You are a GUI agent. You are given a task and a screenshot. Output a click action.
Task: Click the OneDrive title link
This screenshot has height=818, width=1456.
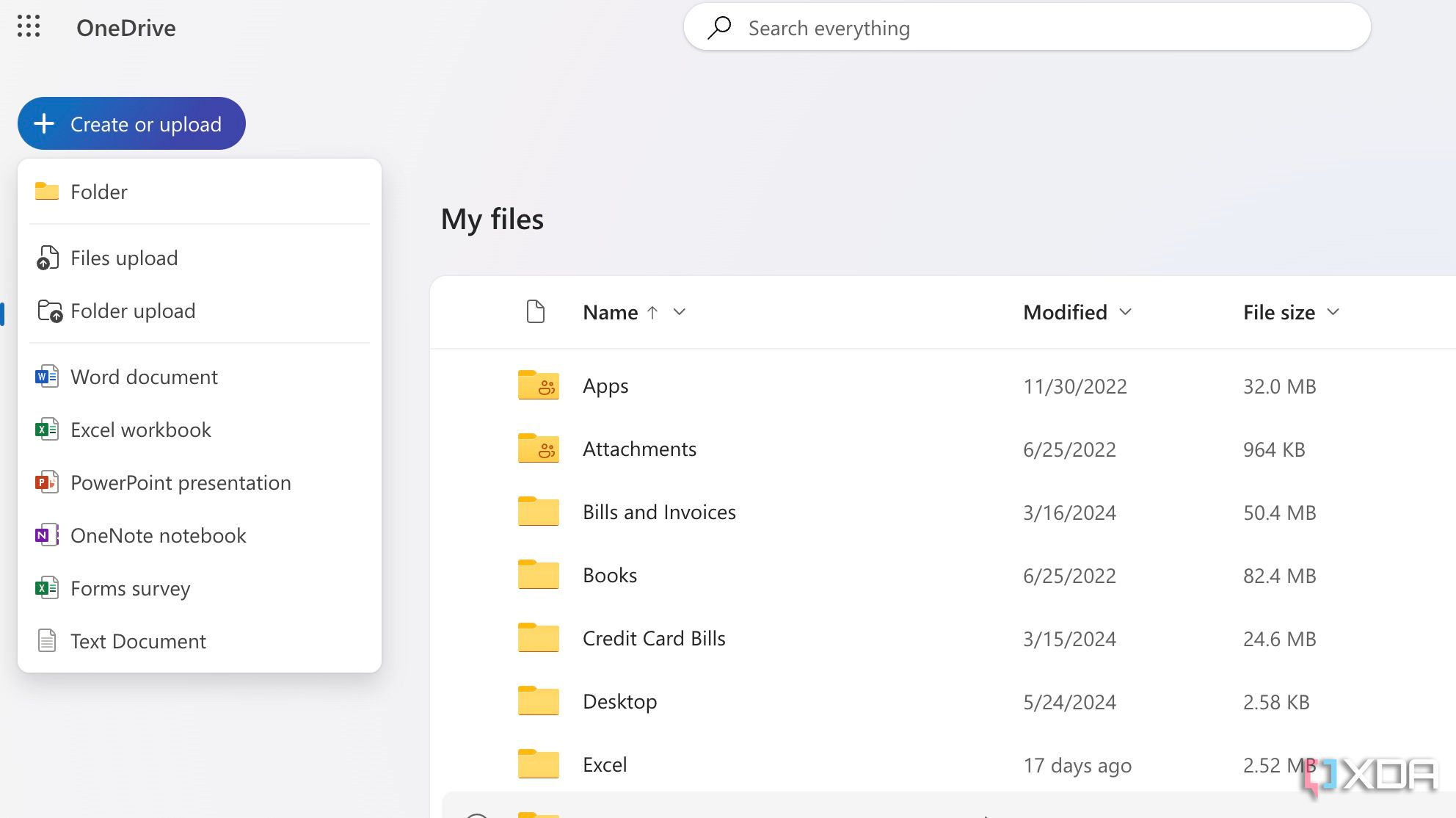(126, 28)
